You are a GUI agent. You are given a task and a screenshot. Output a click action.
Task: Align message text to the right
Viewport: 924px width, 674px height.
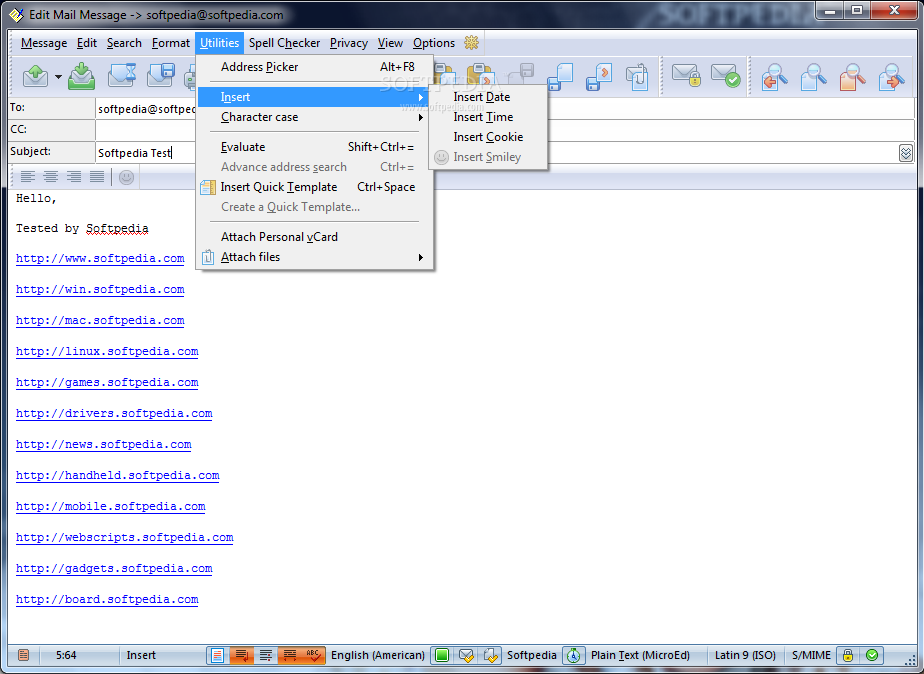coord(74,176)
